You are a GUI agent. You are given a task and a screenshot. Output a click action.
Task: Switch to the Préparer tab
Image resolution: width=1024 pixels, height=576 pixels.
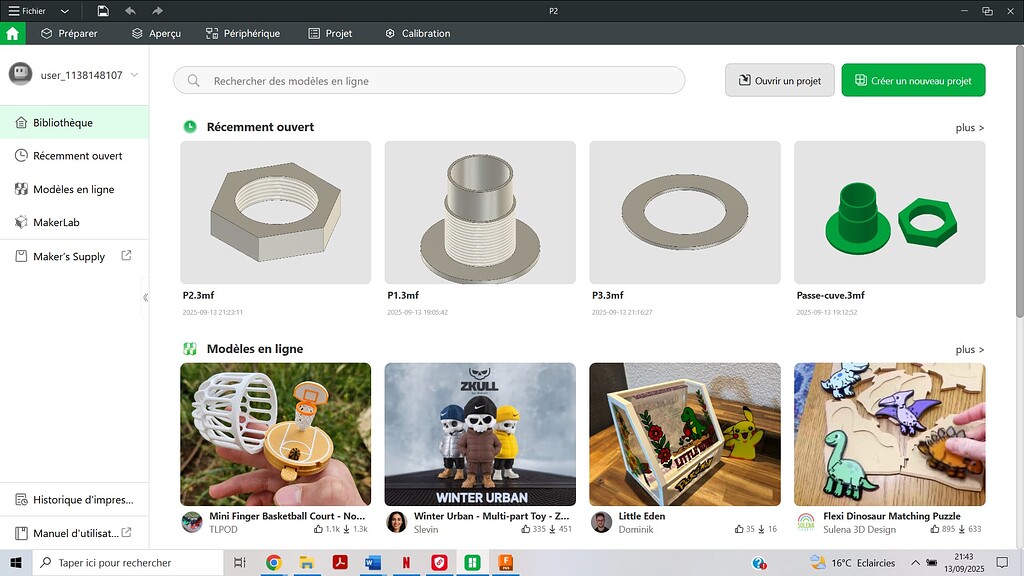(69, 33)
